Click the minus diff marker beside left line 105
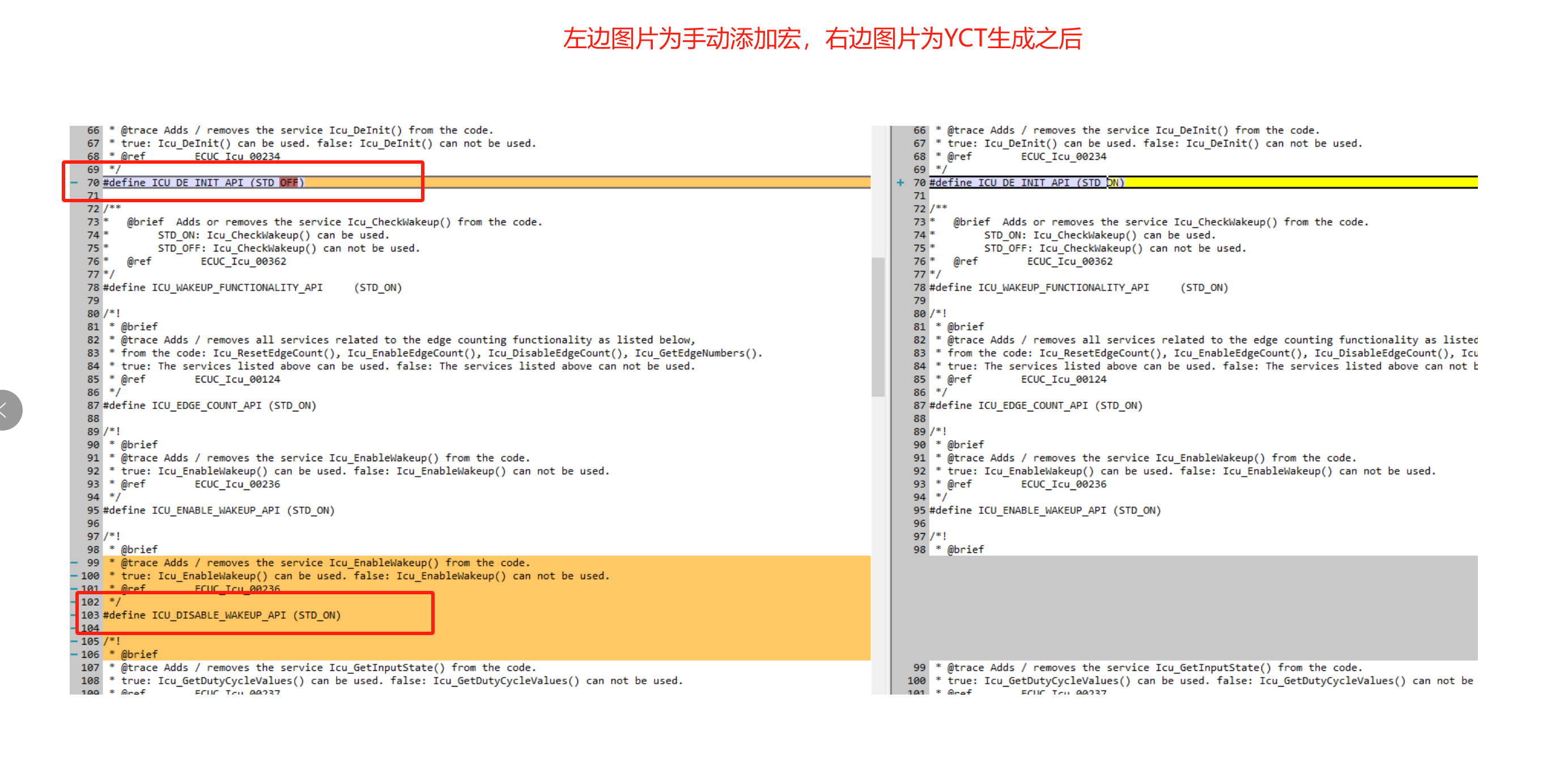The image size is (1568, 762). (x=74, y=641)
